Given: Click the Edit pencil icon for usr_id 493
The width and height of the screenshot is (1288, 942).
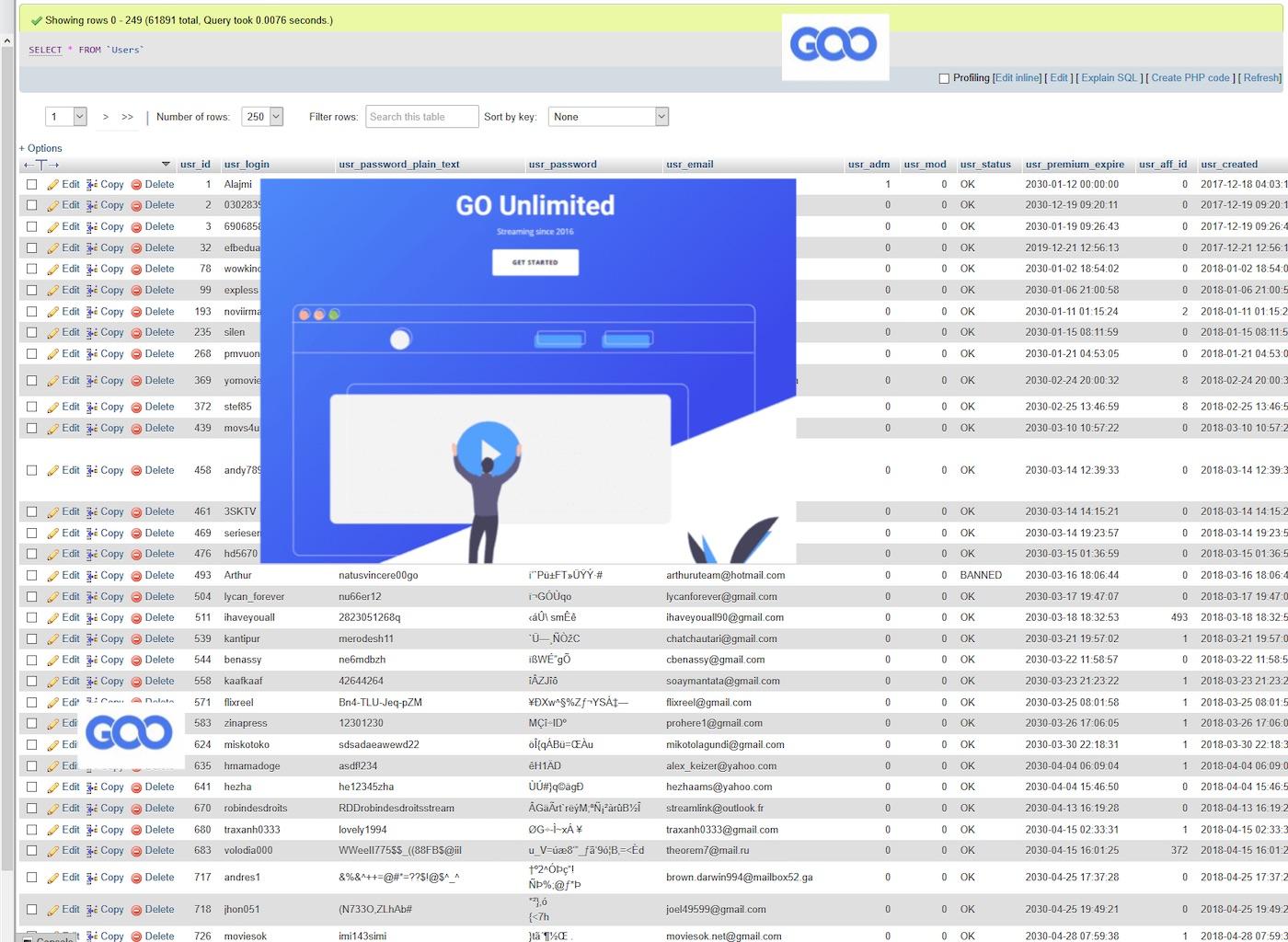Looking at the screenshot, I should (x=53, y=576).
